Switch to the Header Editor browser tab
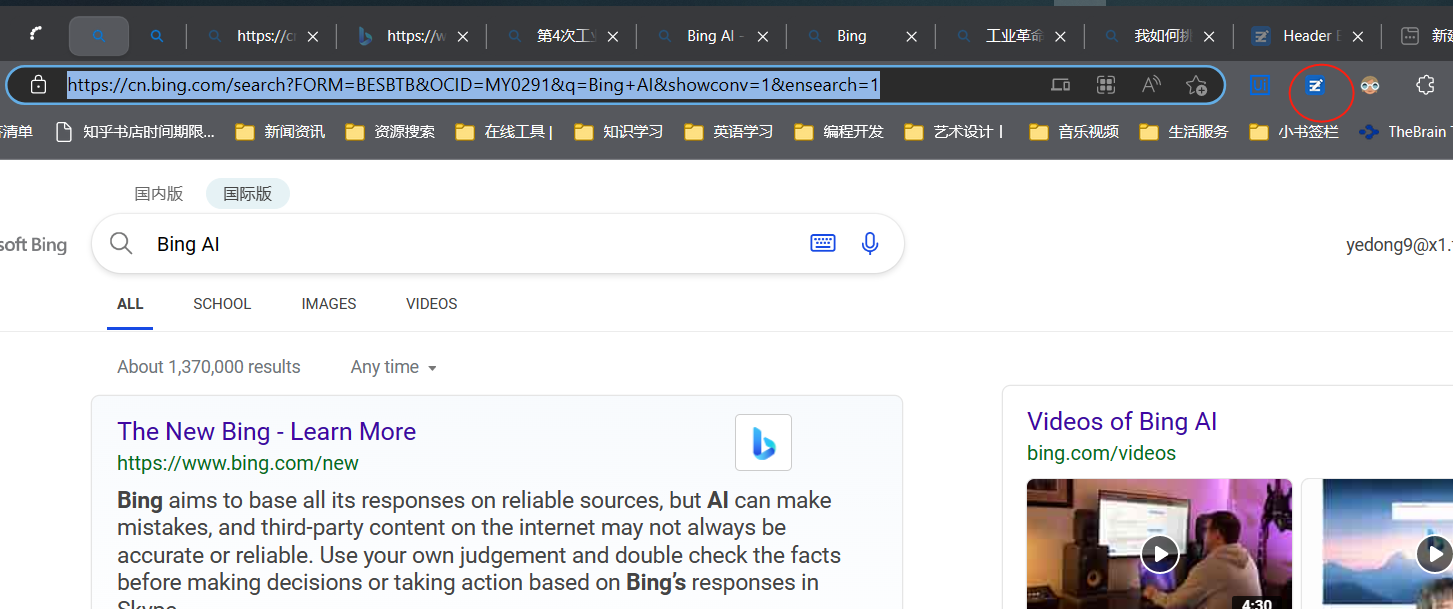 pyautogui.click(x=1309, y=36)
